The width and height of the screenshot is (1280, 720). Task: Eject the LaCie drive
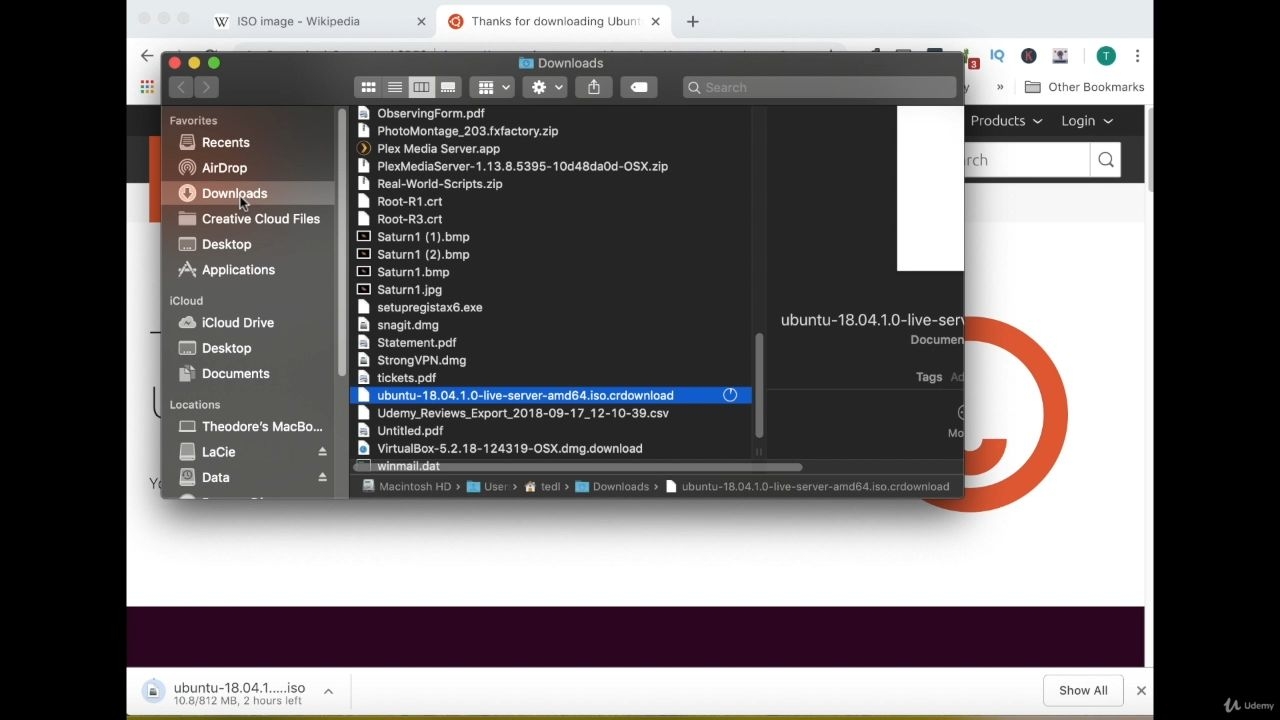(322, 452)
